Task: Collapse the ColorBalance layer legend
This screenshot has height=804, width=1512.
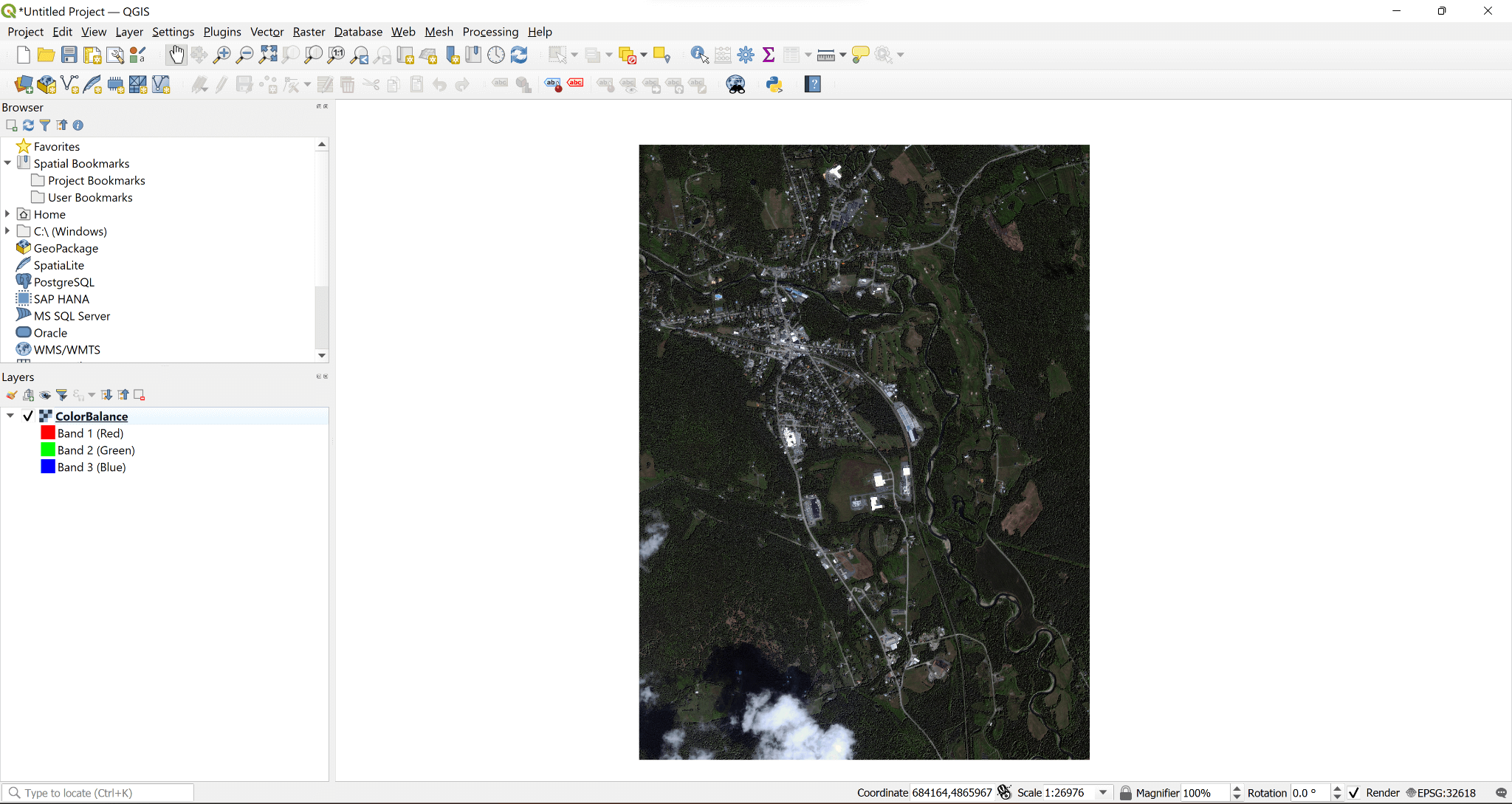Action: (10, 416)
